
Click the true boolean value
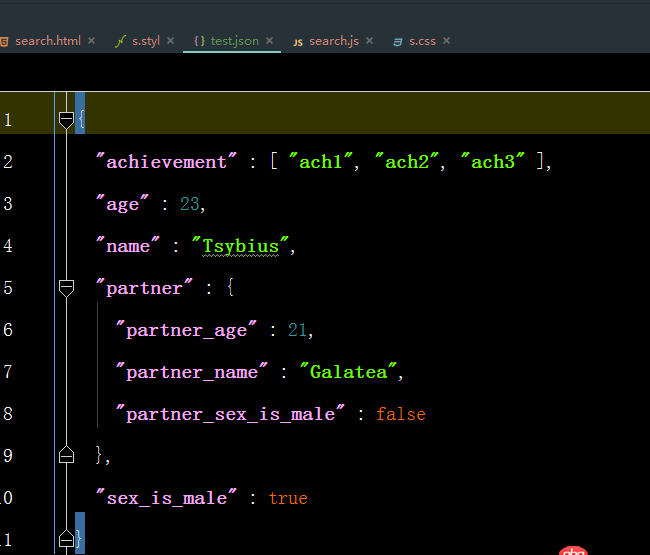288,498
